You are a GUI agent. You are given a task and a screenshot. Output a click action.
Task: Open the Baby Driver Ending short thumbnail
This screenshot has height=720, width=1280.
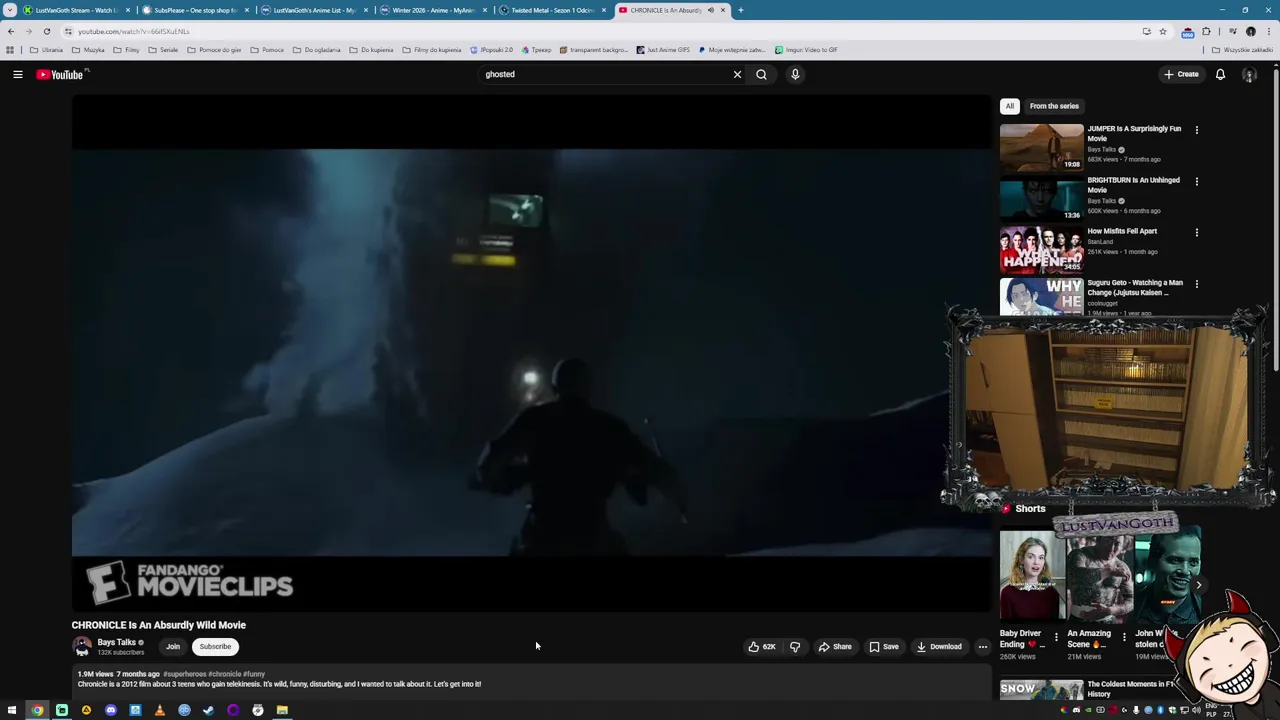[x=1032, y=575]
